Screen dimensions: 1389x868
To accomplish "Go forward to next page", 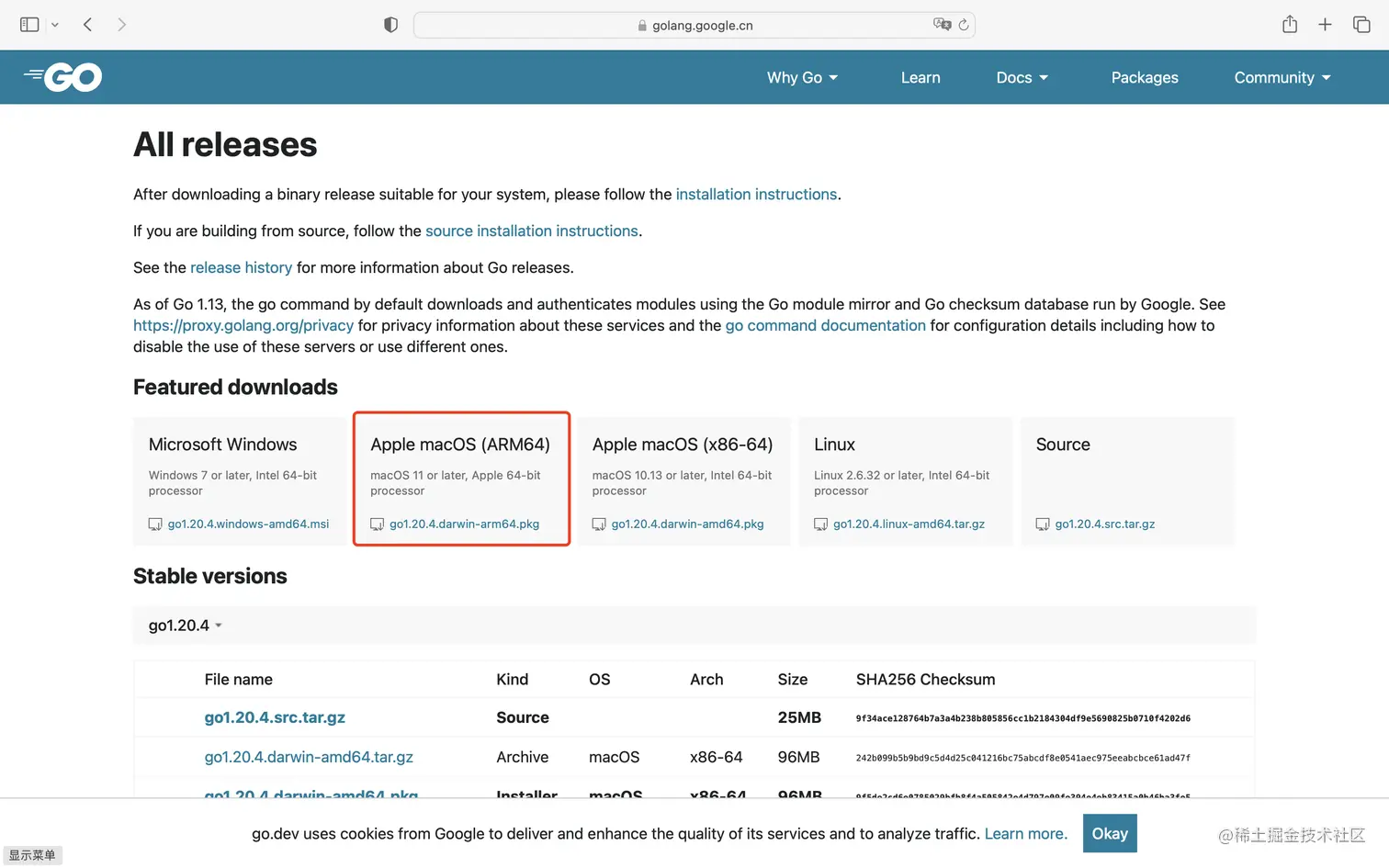I will pyautogui.click(x=121, y=25).
